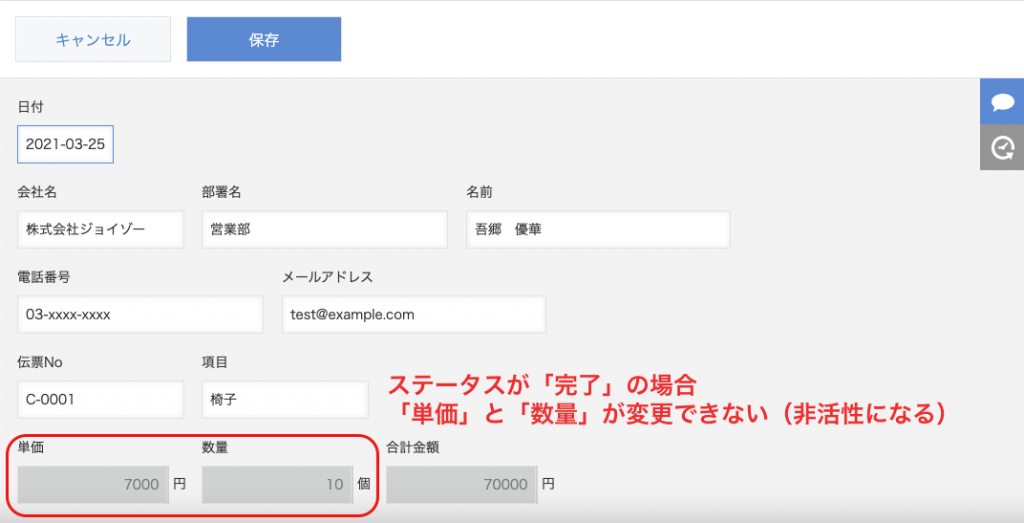Click the 項目 label
The image size is (1024, 523).
215,362
